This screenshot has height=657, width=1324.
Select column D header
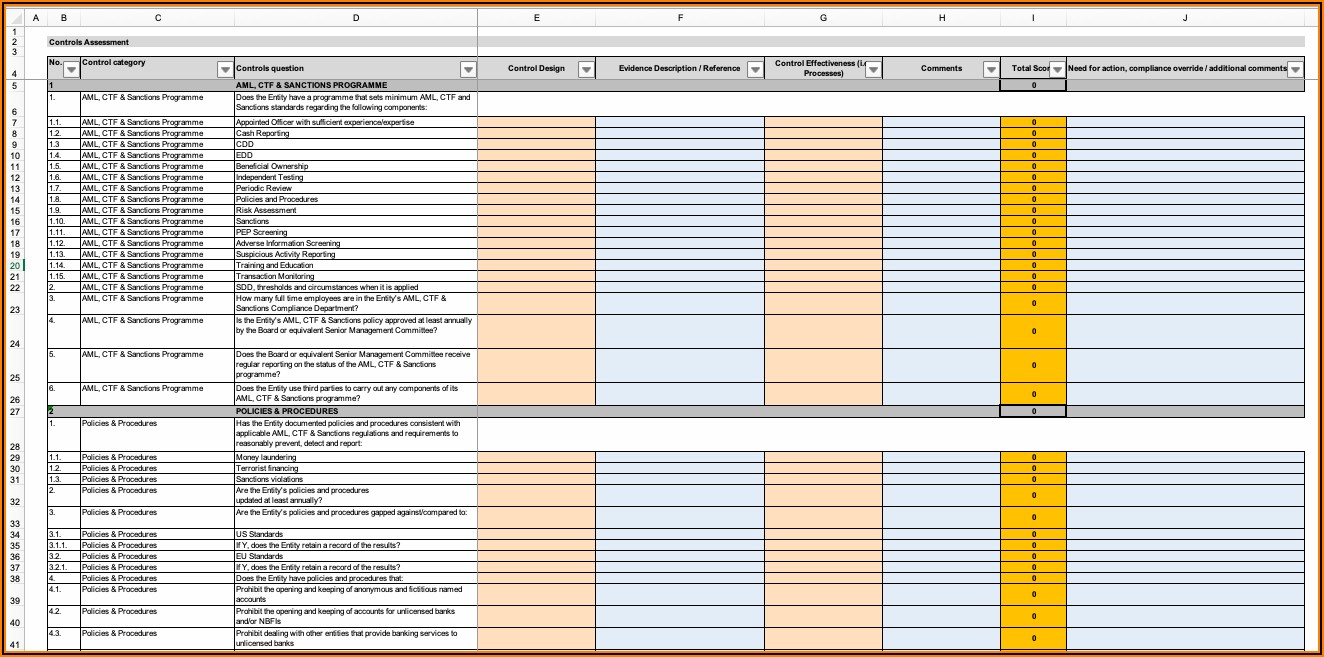coord(356,18)
